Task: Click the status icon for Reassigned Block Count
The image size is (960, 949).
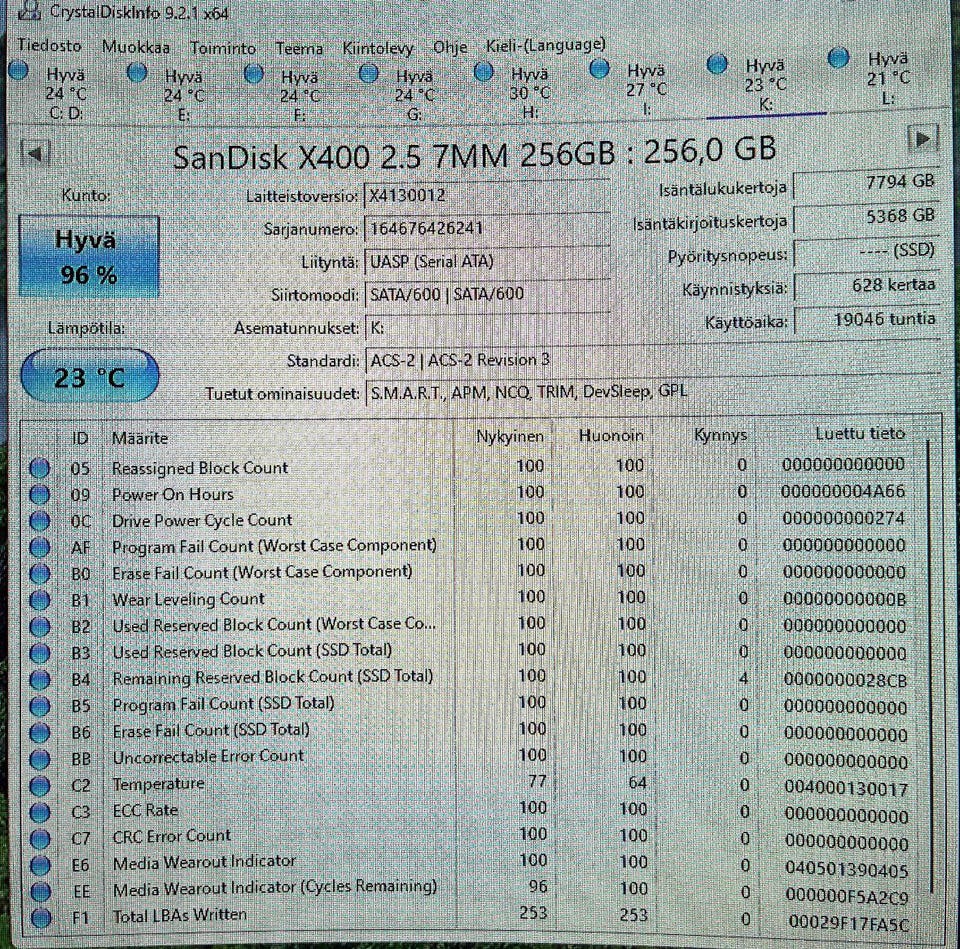Action: (x=39, y=468)
